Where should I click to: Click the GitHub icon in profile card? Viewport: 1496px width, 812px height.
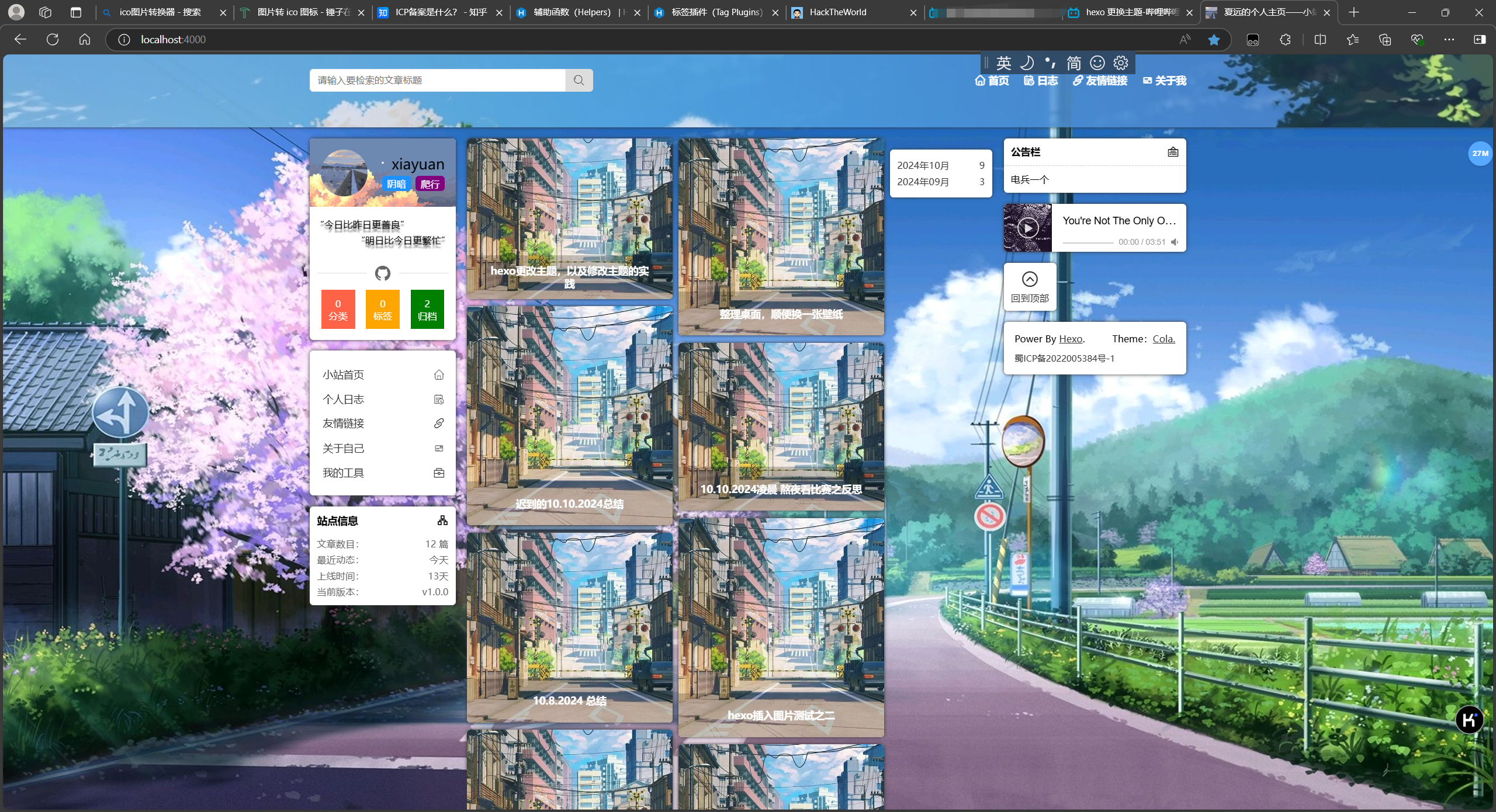coord(382,273)
